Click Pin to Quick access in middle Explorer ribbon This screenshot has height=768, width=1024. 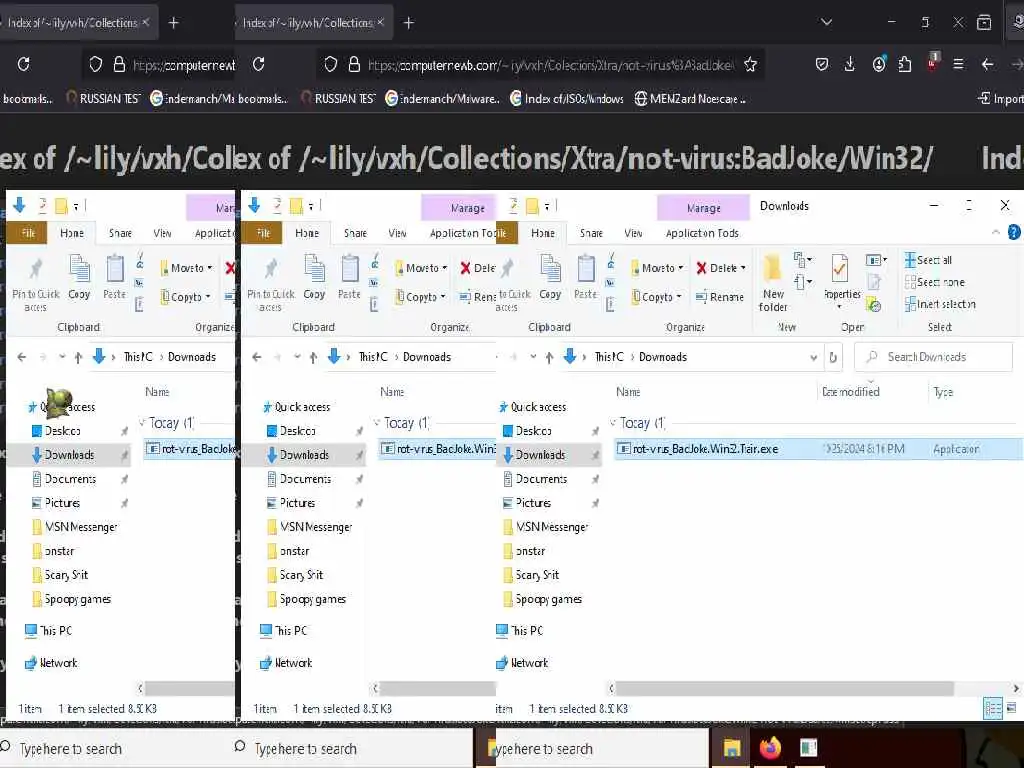[x=270, y=284]
